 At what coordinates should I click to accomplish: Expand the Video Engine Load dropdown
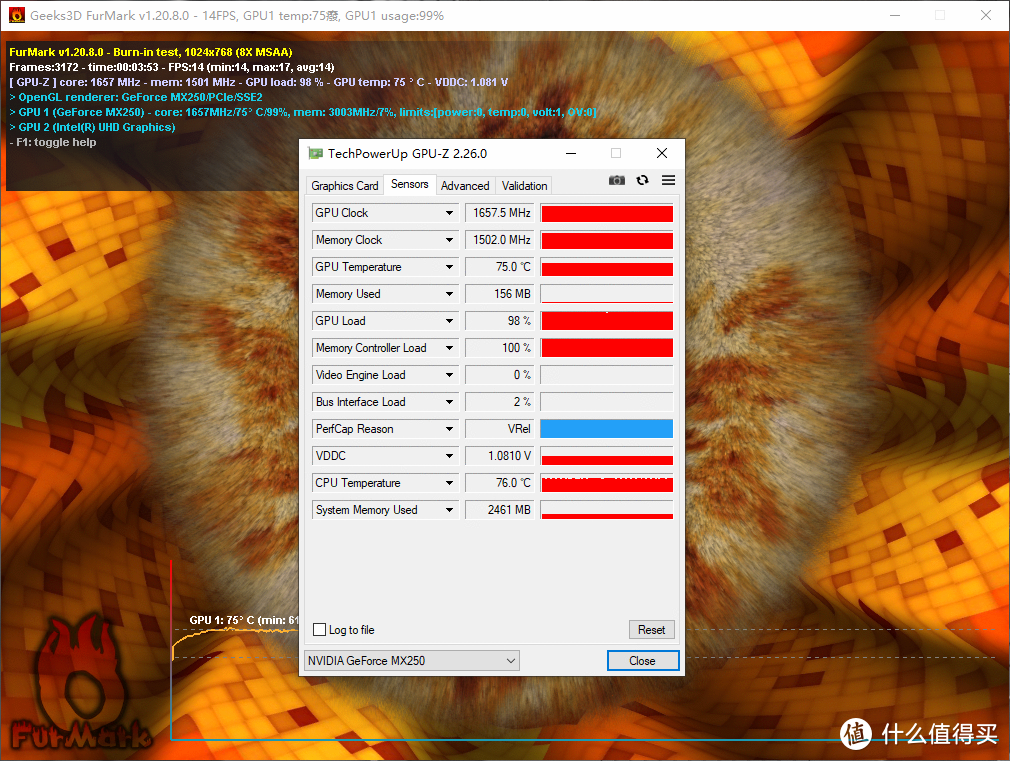pos(450,375)
